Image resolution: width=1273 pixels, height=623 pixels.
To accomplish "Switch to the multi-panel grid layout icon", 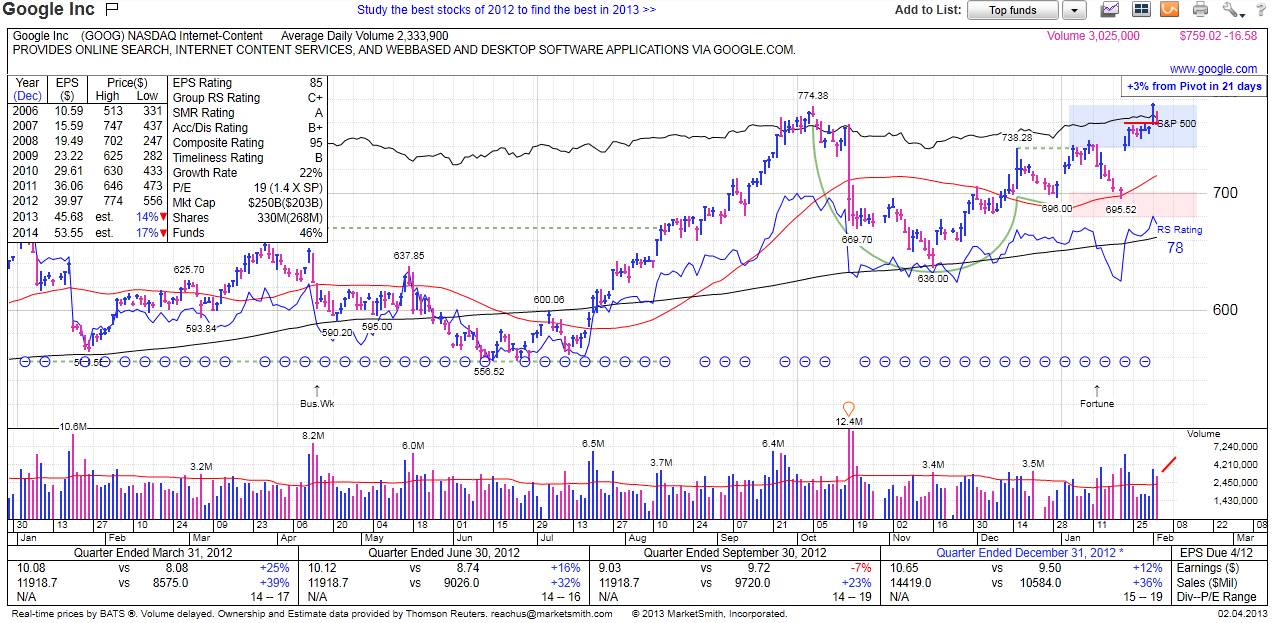I will (1141, 10).
